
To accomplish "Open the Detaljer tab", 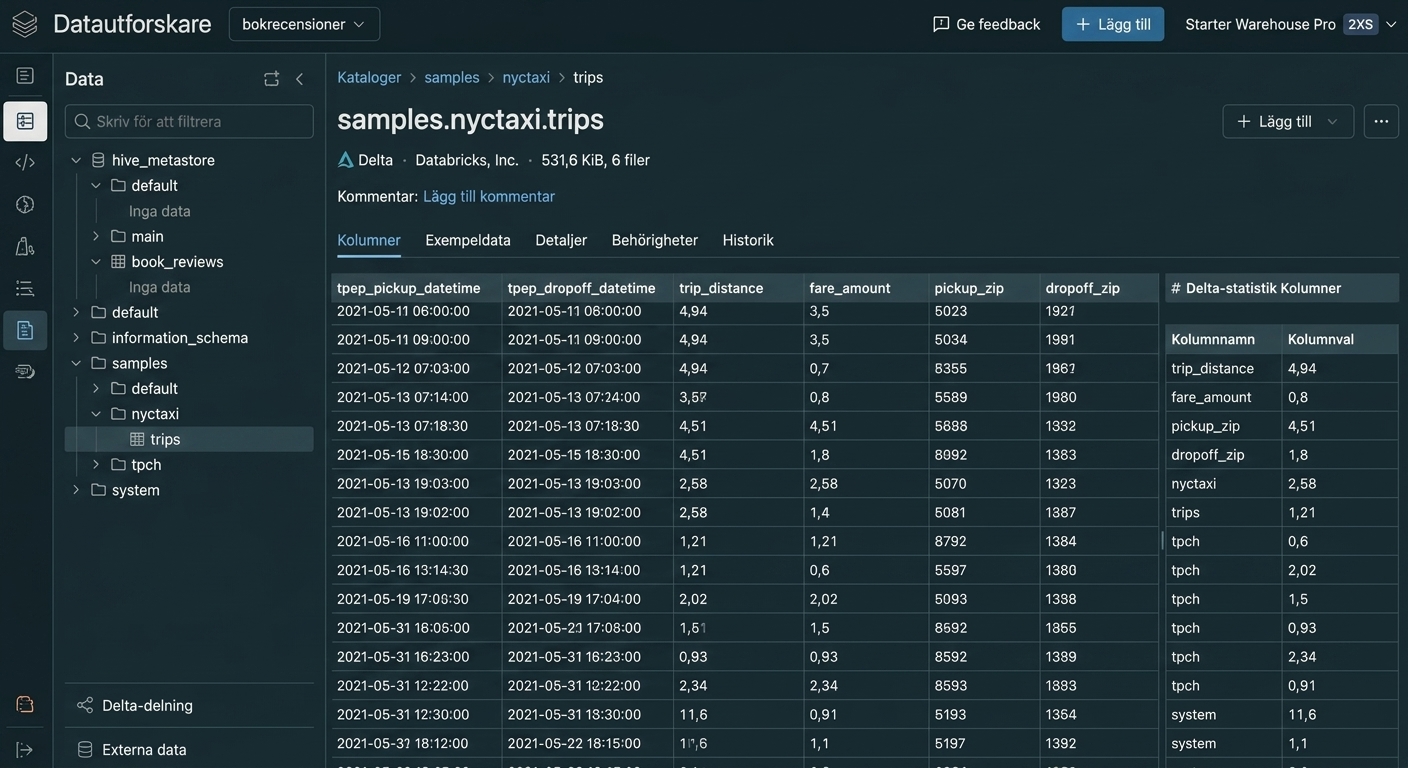I will [561, 240].
